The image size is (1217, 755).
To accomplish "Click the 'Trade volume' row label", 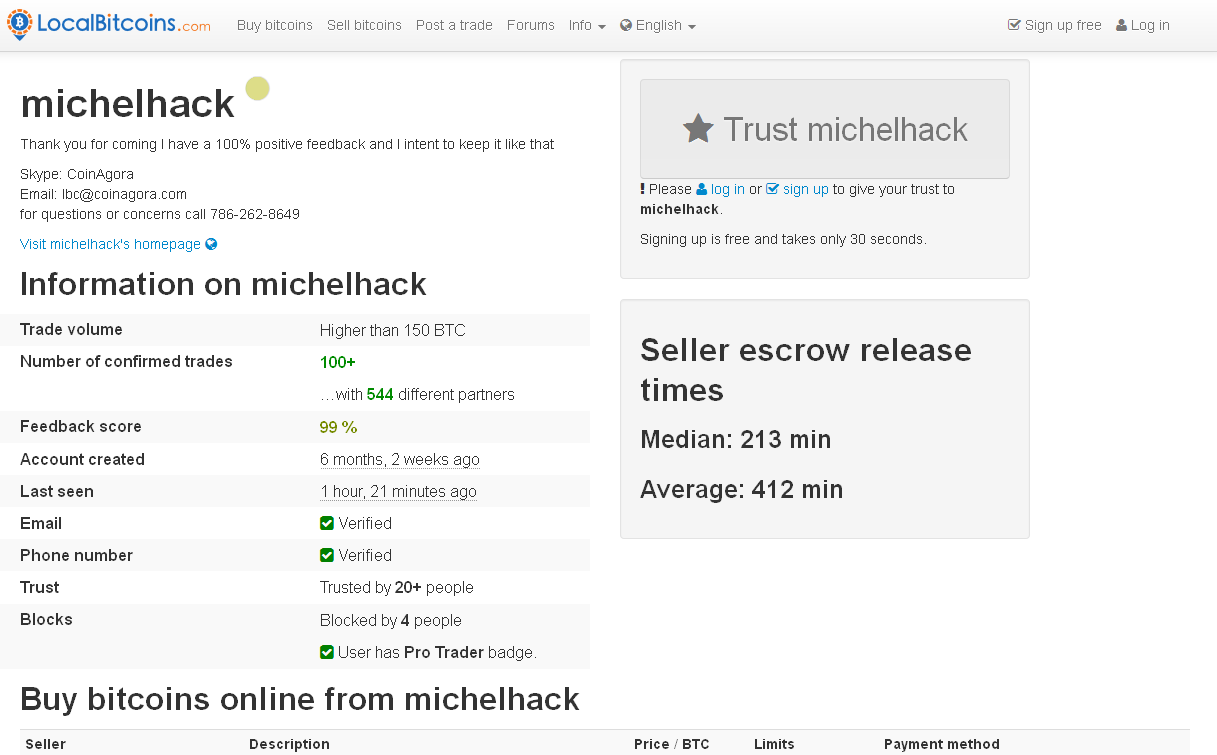I will (71, 330).
